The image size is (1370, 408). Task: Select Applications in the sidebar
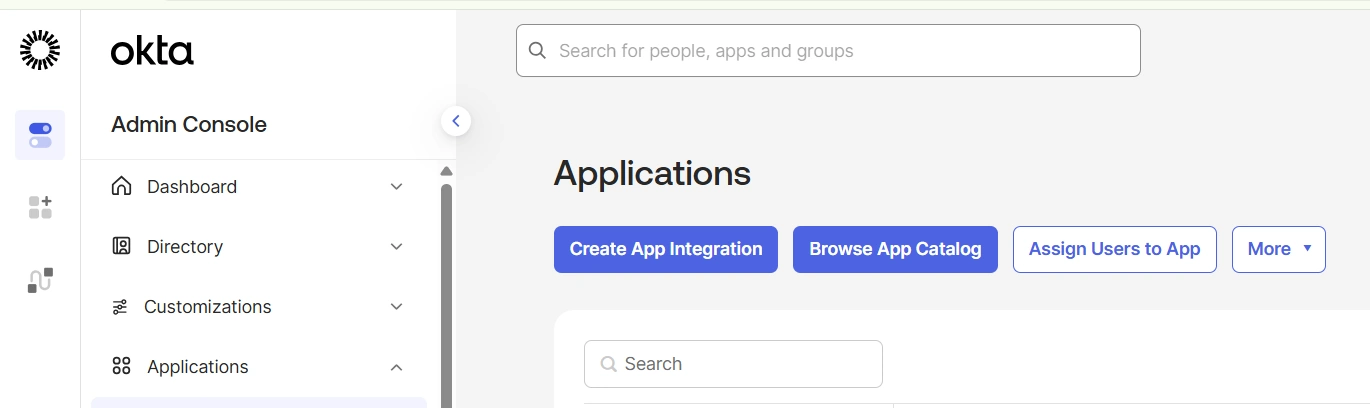click(x=259, y=367)
